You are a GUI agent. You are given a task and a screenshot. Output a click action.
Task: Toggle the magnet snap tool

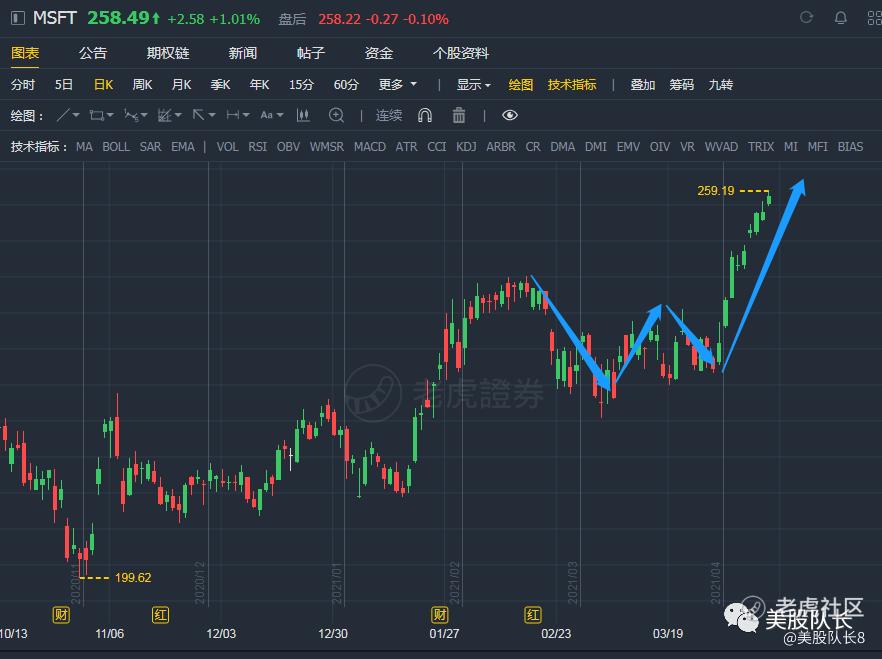coord(425,115)
